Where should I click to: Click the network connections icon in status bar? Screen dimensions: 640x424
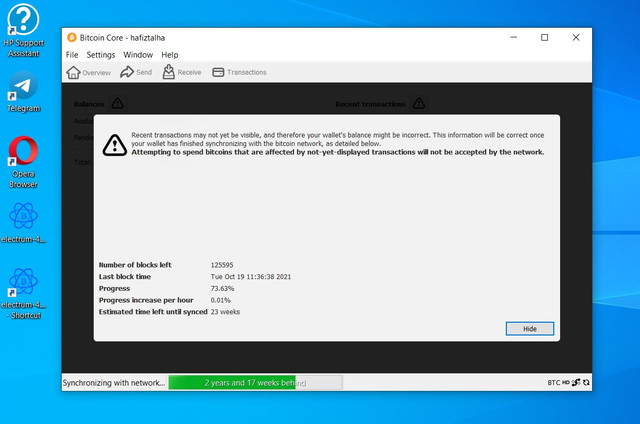576,383
